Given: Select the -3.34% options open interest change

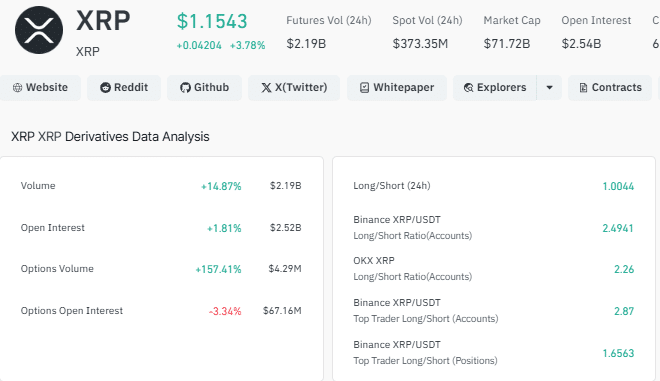Looking at the screenshot, I should coord(225,312).
